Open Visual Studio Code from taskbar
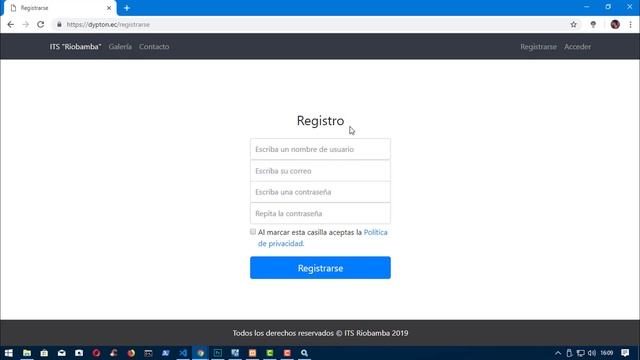 (x=183, y=353)
